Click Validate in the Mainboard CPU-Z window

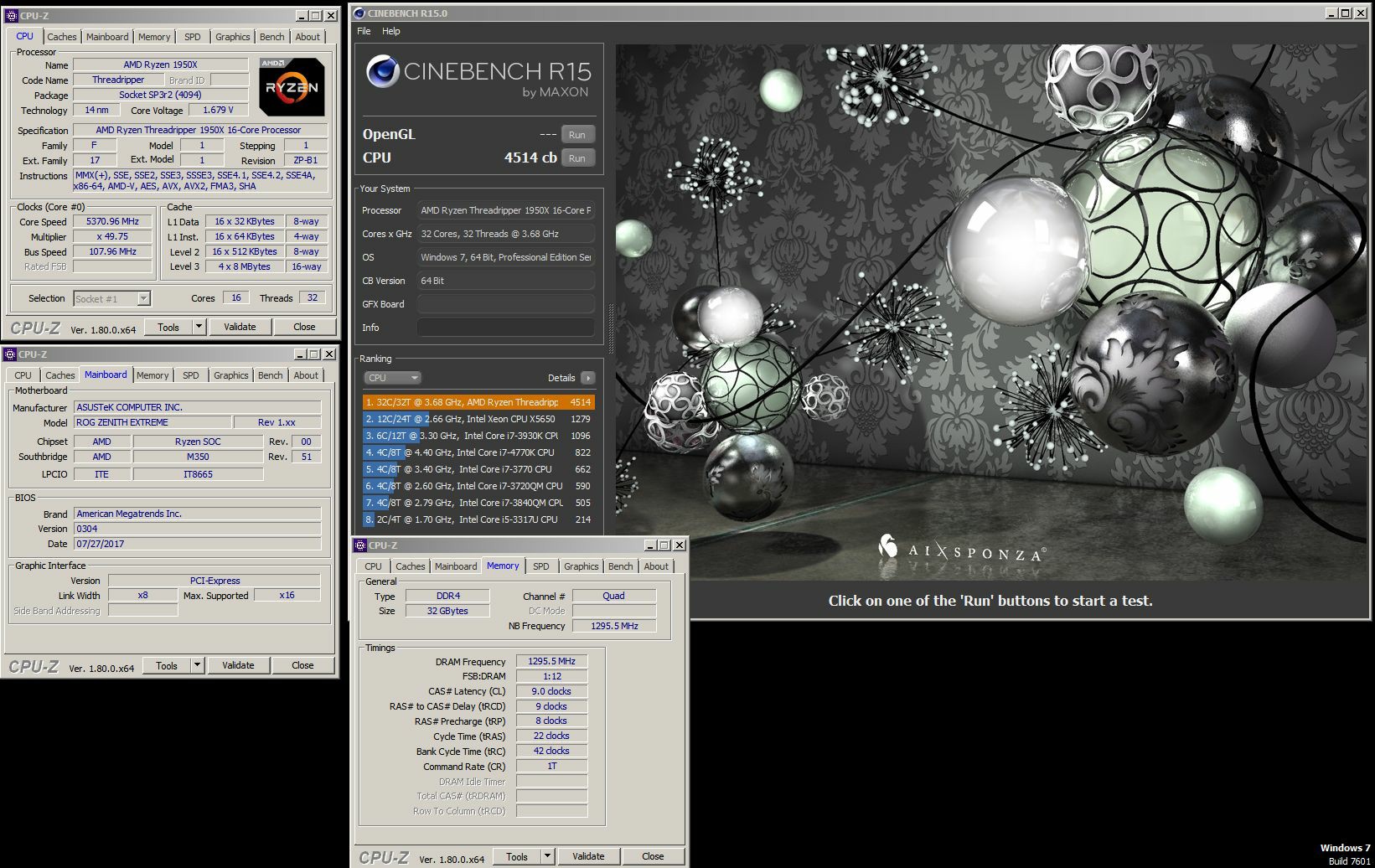(x=238, y=665)
